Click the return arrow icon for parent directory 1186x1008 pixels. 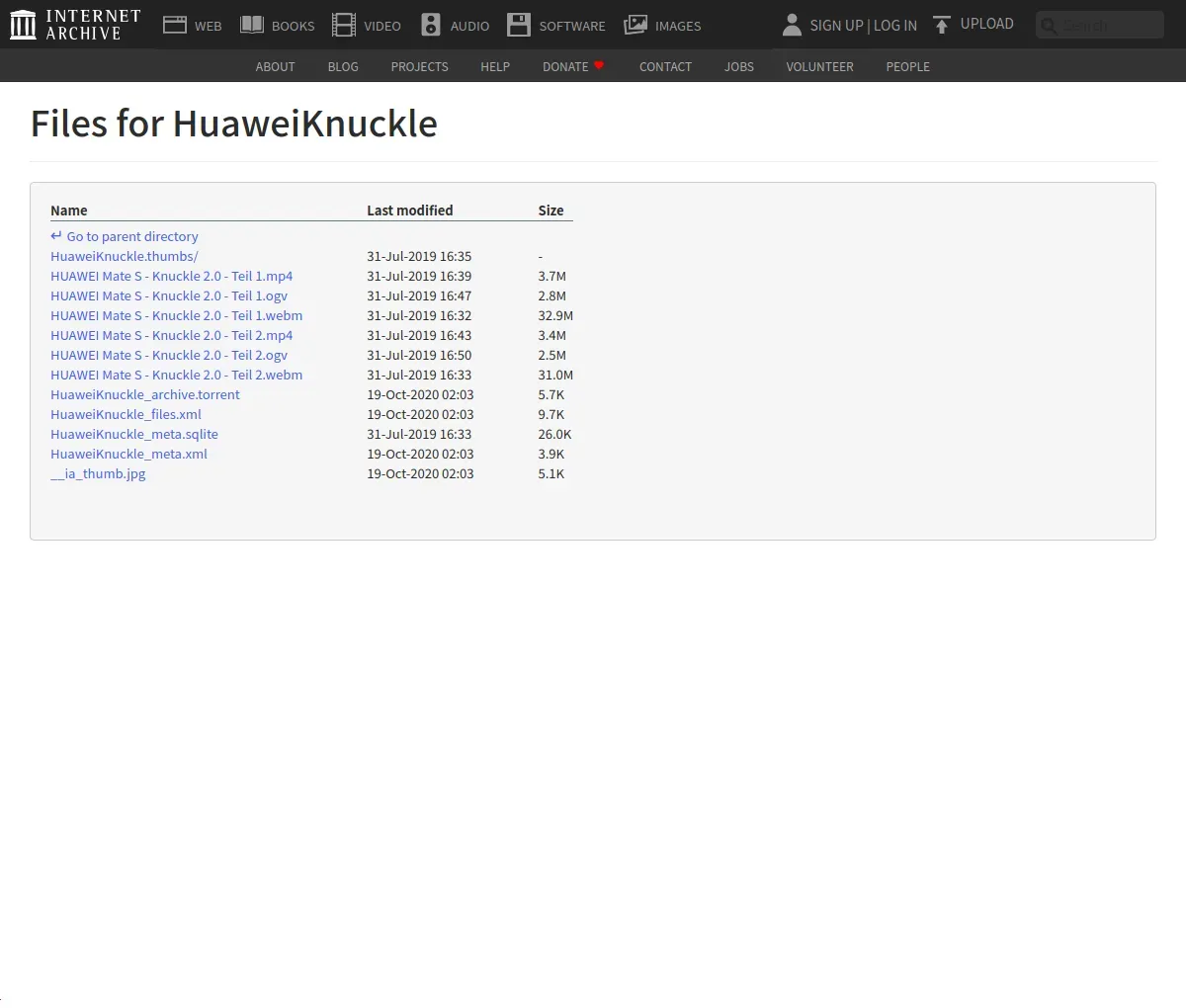click(x=56, y=236)
